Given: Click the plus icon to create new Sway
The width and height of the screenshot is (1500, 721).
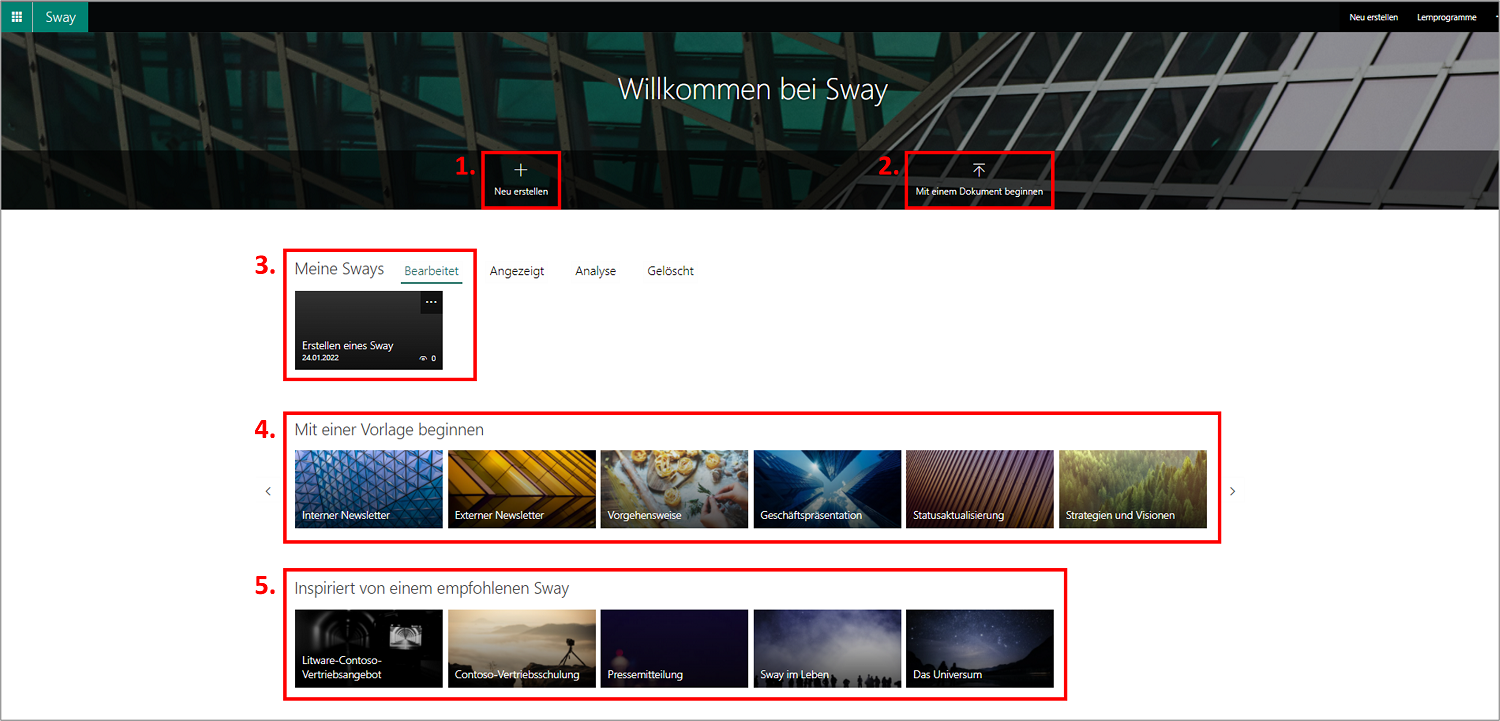Looking at the screenshot, I should (x=520, y=170).
